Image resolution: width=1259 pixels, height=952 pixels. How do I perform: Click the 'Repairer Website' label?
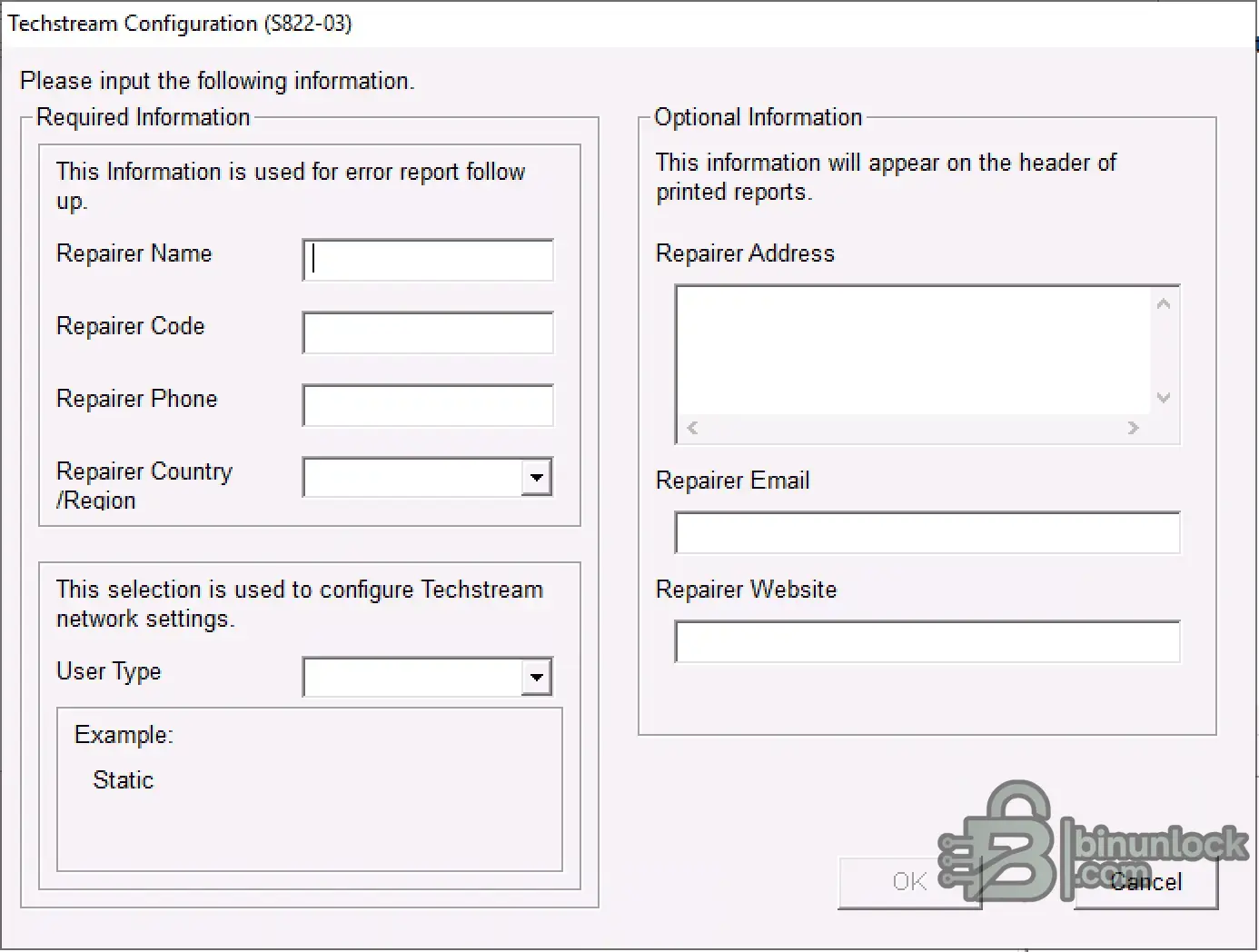747,590
